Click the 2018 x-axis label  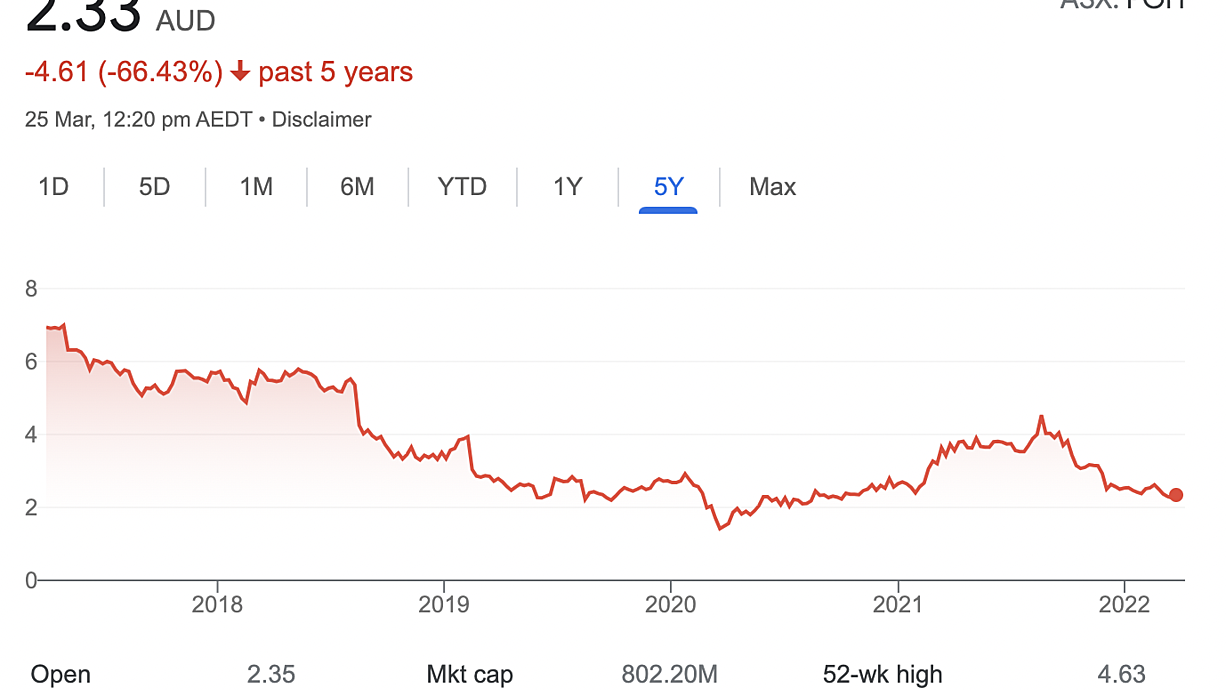pyautogui.click(x=217, y=605)
